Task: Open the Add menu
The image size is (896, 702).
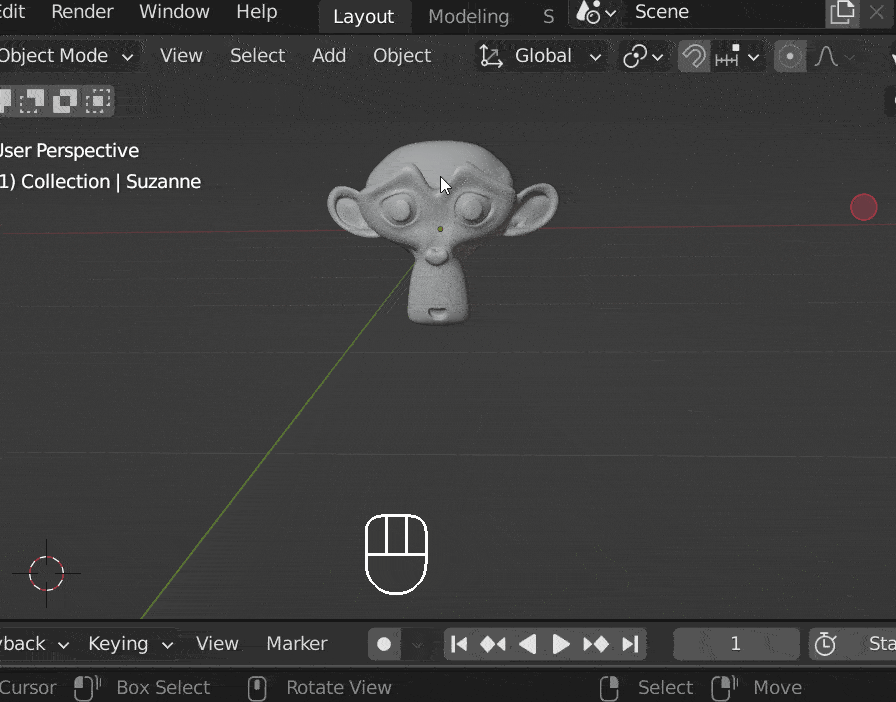Action: [x=329, y=56]
